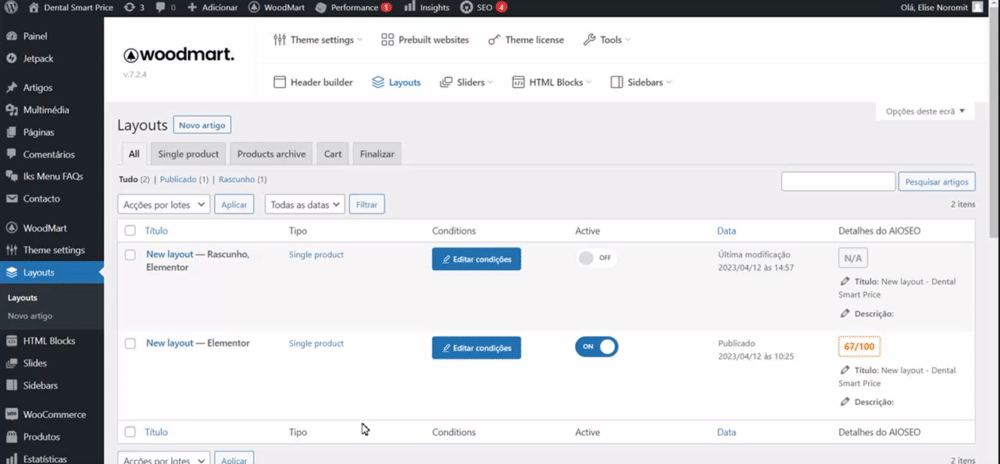Click the Comentários icon in the sidebar
Viewport: 1000px width, 464px height.
(x=11, y=155)
